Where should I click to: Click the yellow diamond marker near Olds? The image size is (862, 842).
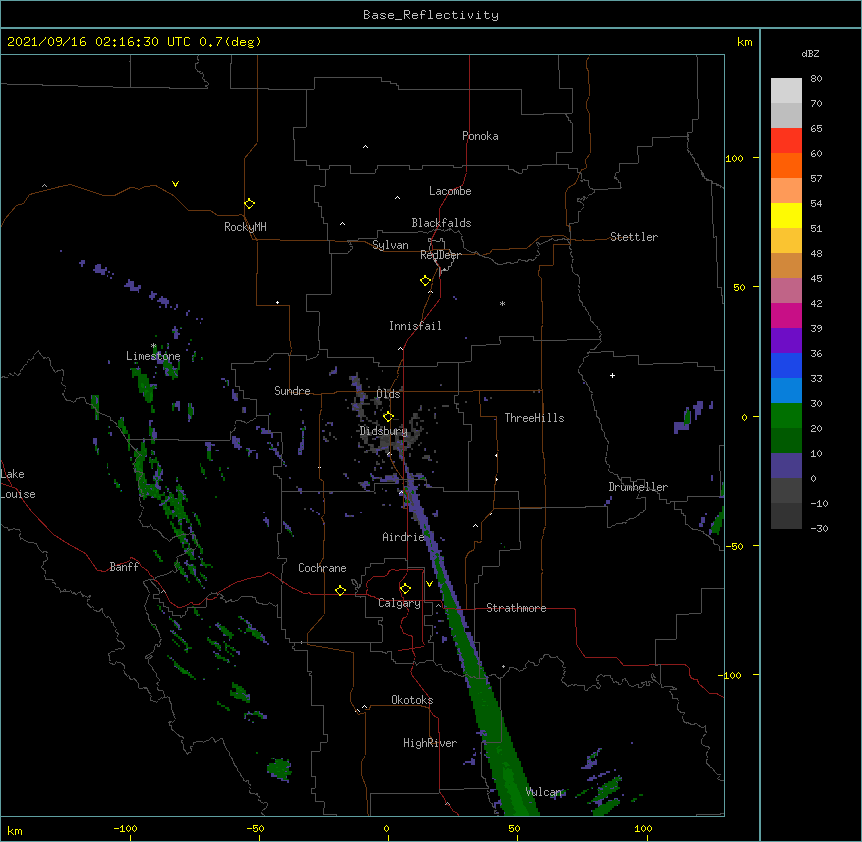tap(388, 417)
